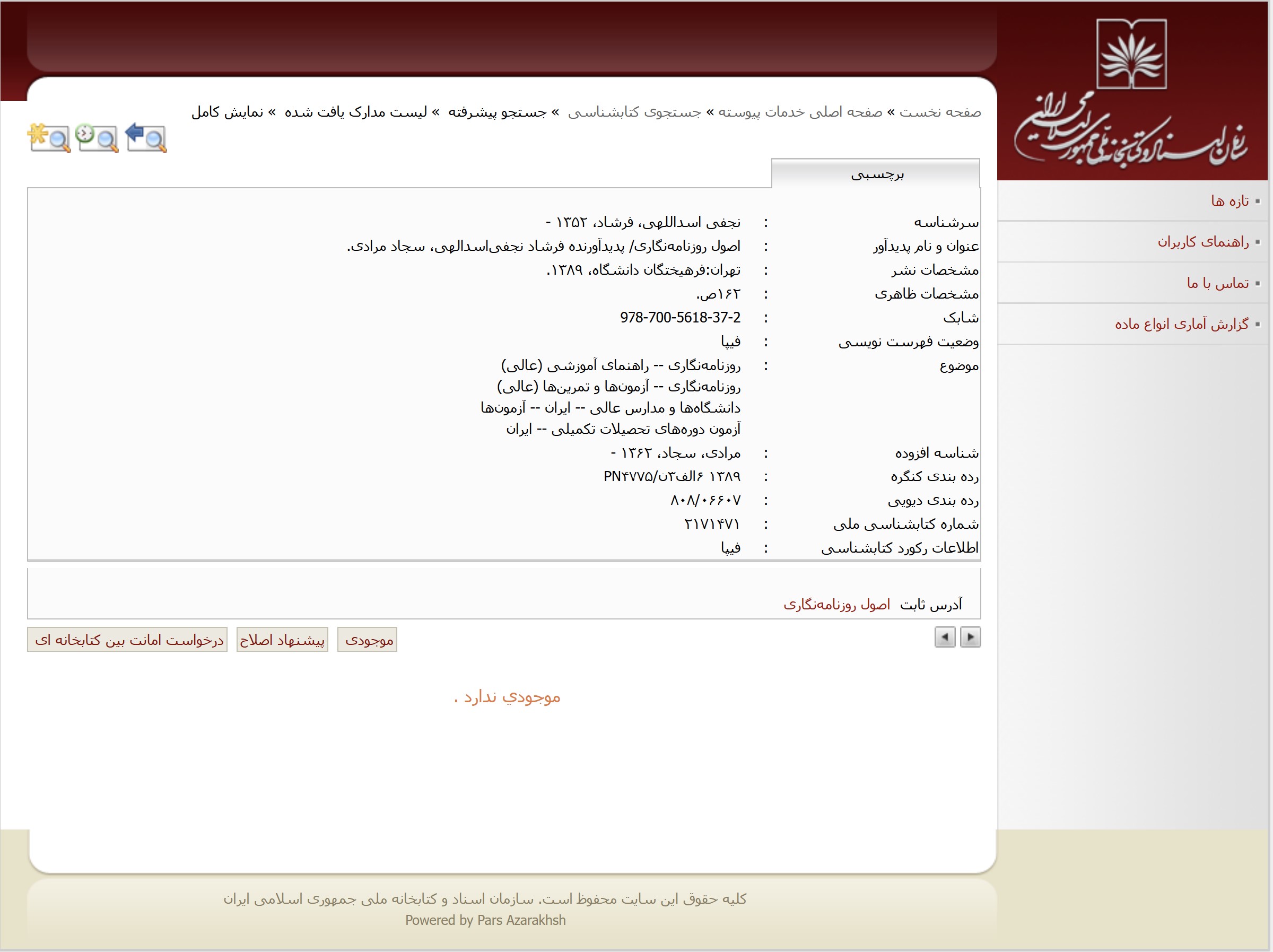
Task: Click publisher info تهران:فرهیختگان دانشگاه، ۱۳۸۹
Action: pos(643,270)
